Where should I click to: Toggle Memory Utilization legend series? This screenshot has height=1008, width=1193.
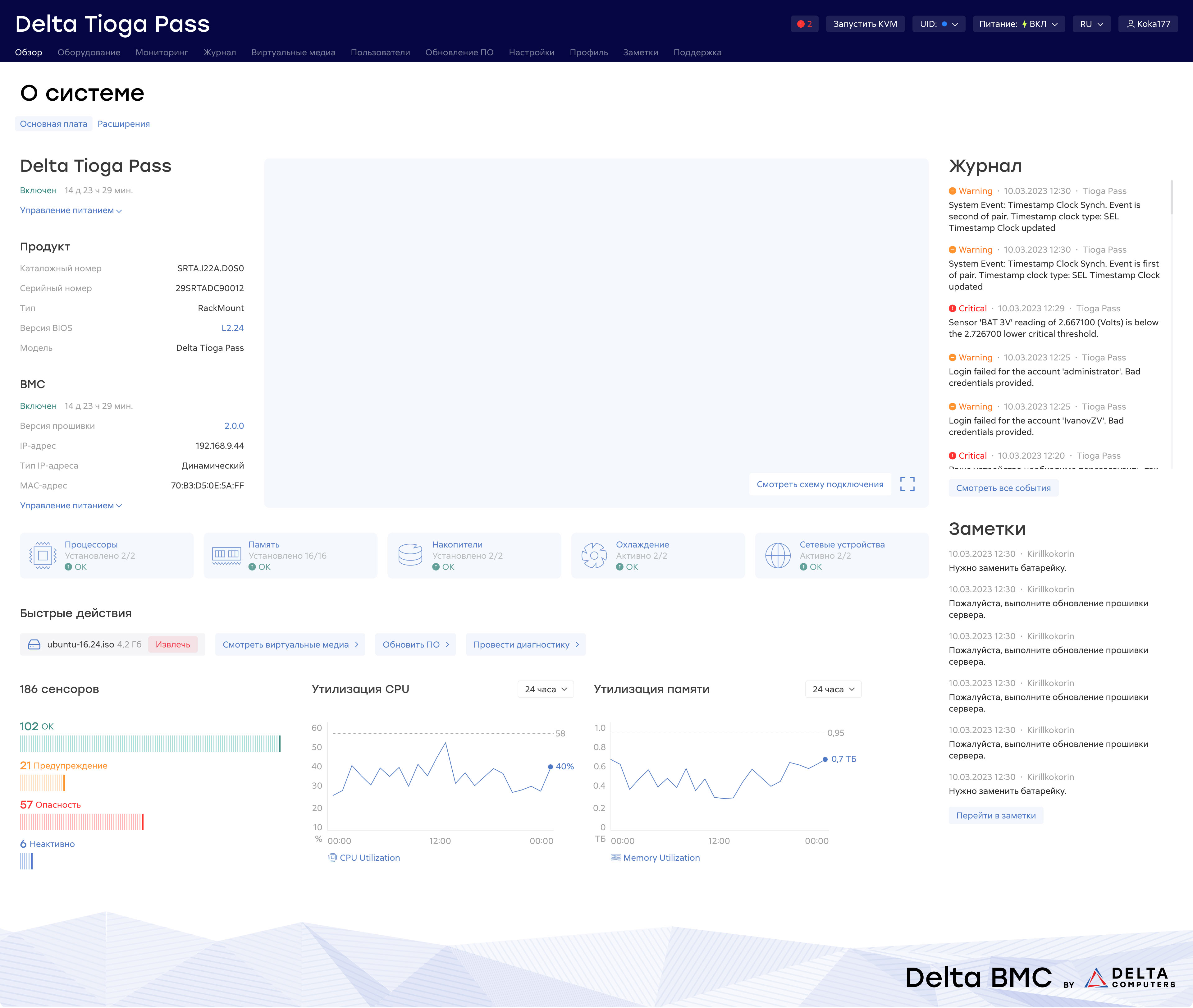[655, 858]
